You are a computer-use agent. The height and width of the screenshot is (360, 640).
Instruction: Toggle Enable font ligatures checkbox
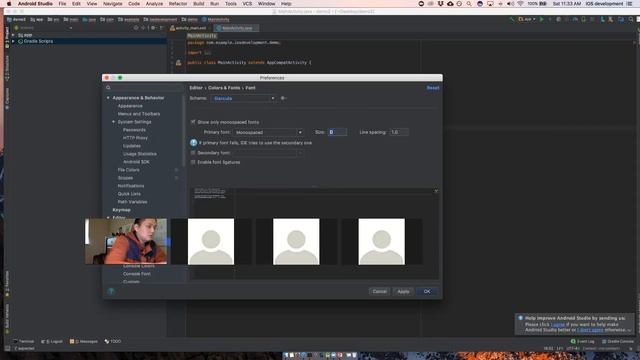[193, 162]
